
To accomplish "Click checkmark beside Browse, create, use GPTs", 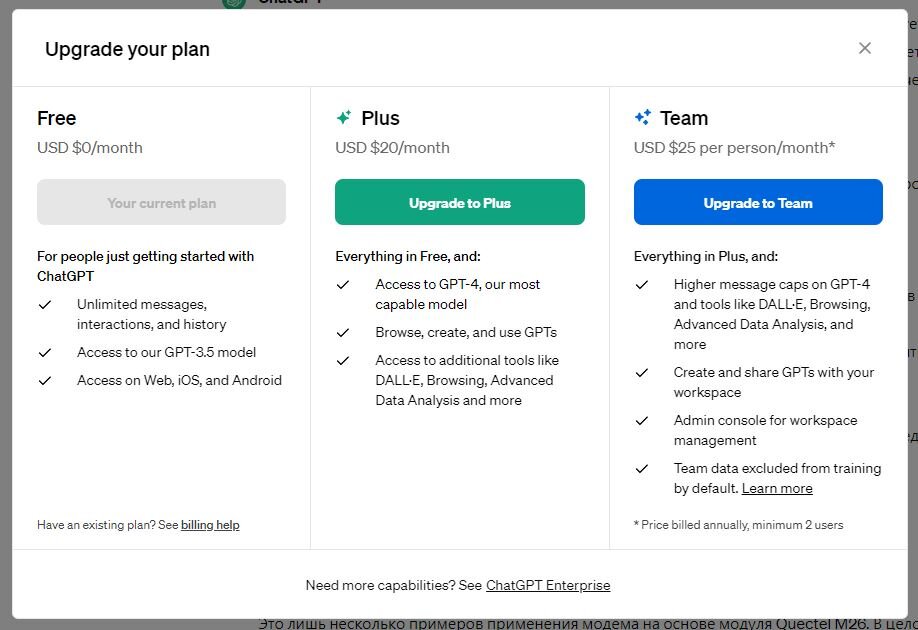I will tap(343, 333).
